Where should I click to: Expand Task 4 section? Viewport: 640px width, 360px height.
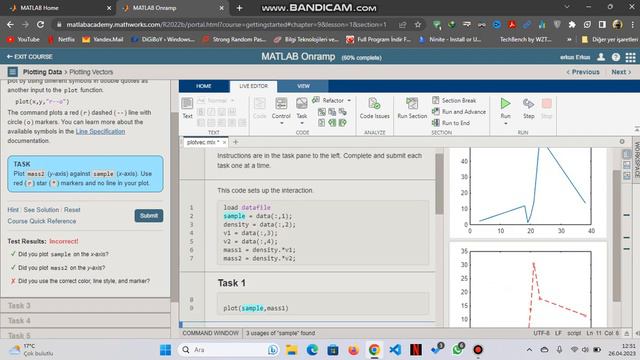(85, 321)
